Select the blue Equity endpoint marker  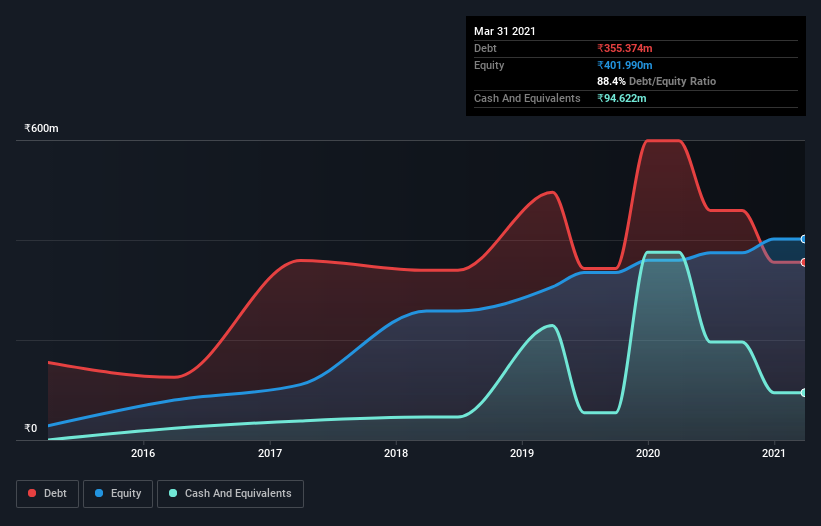(804, 239)
